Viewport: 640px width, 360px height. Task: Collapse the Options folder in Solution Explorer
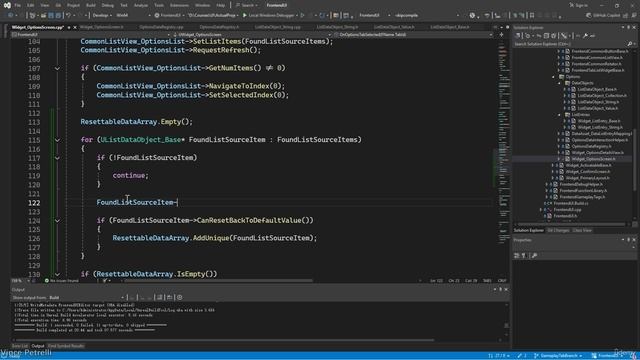554,77
